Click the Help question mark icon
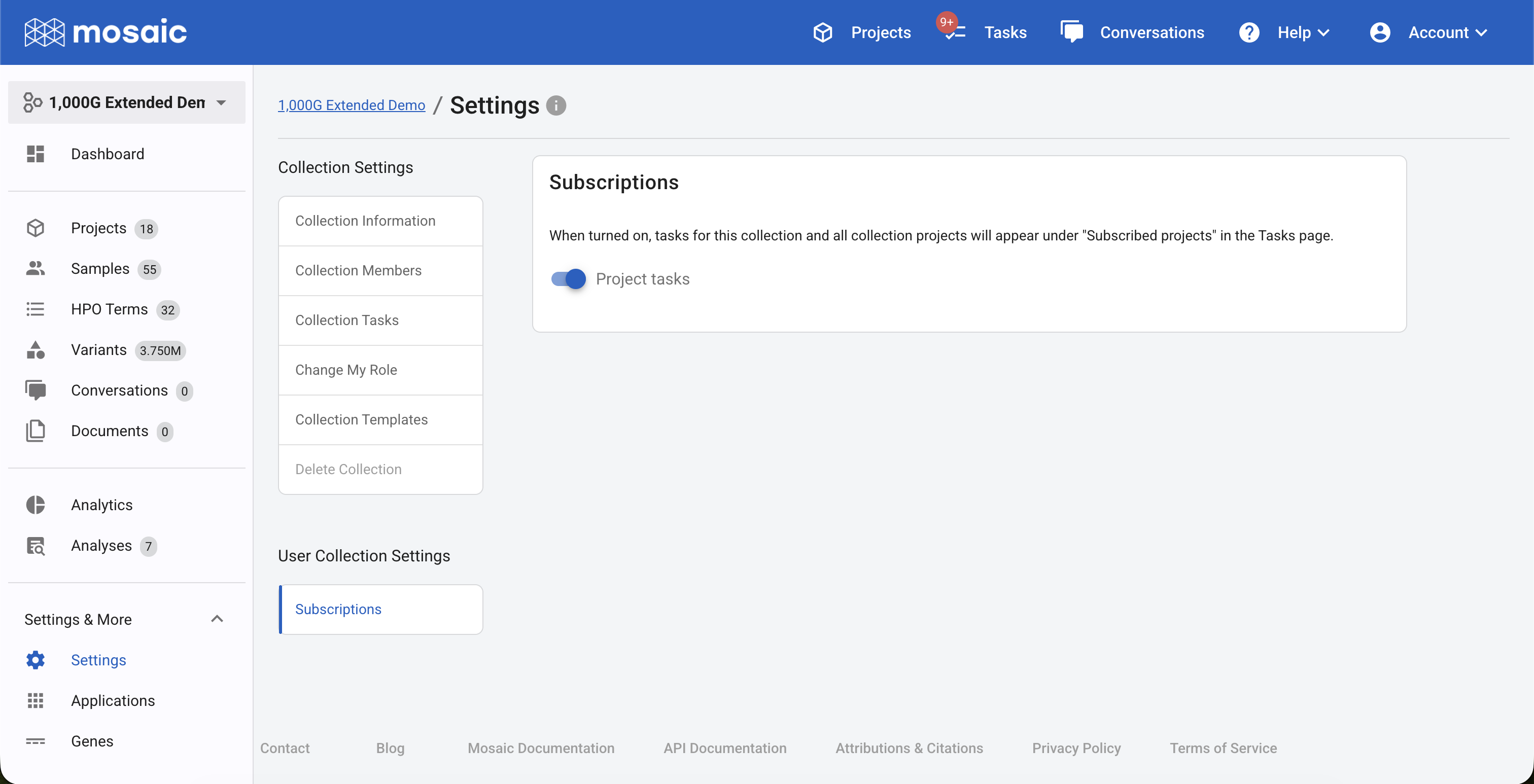The height and width of the screenshot is (784, 1534). pos(1248,32)
